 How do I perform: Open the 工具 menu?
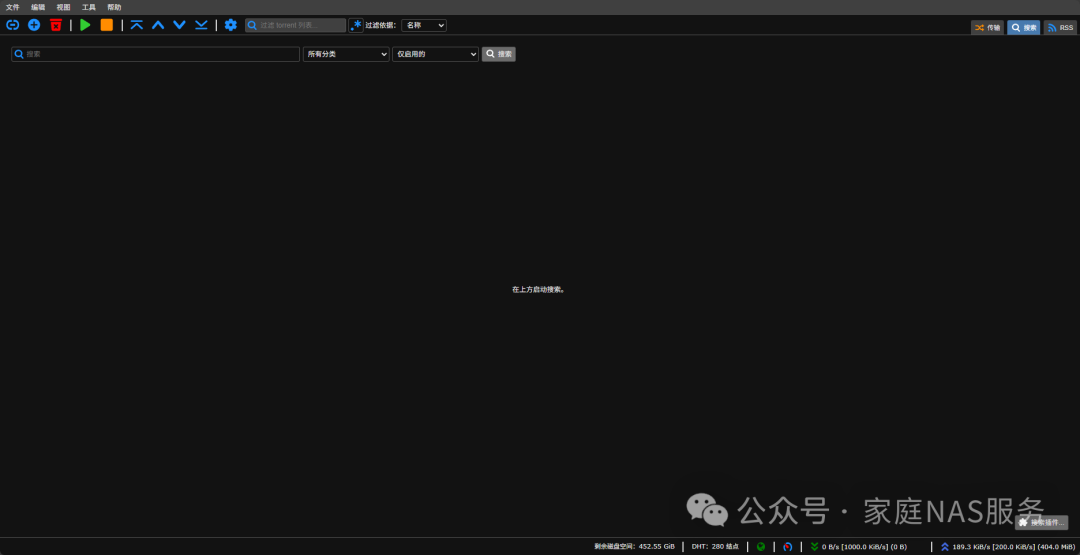pyautogui.click(x=89, y=7)
